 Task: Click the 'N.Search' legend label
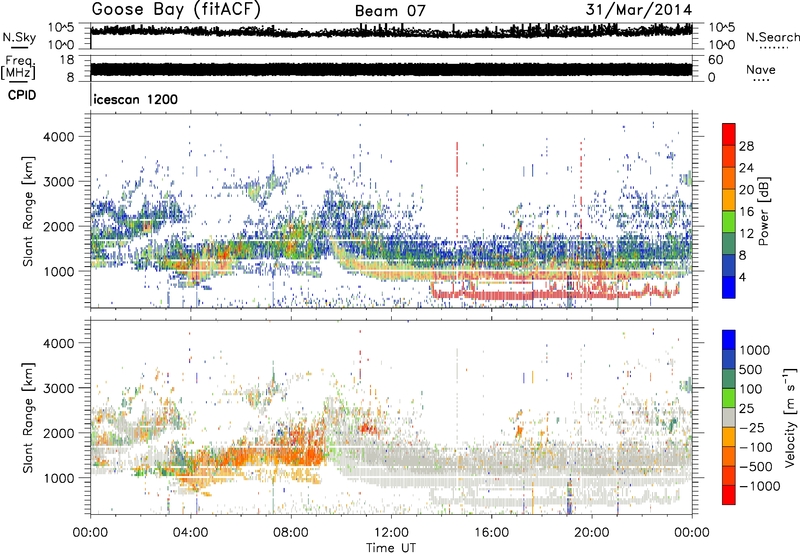[773, 37]
